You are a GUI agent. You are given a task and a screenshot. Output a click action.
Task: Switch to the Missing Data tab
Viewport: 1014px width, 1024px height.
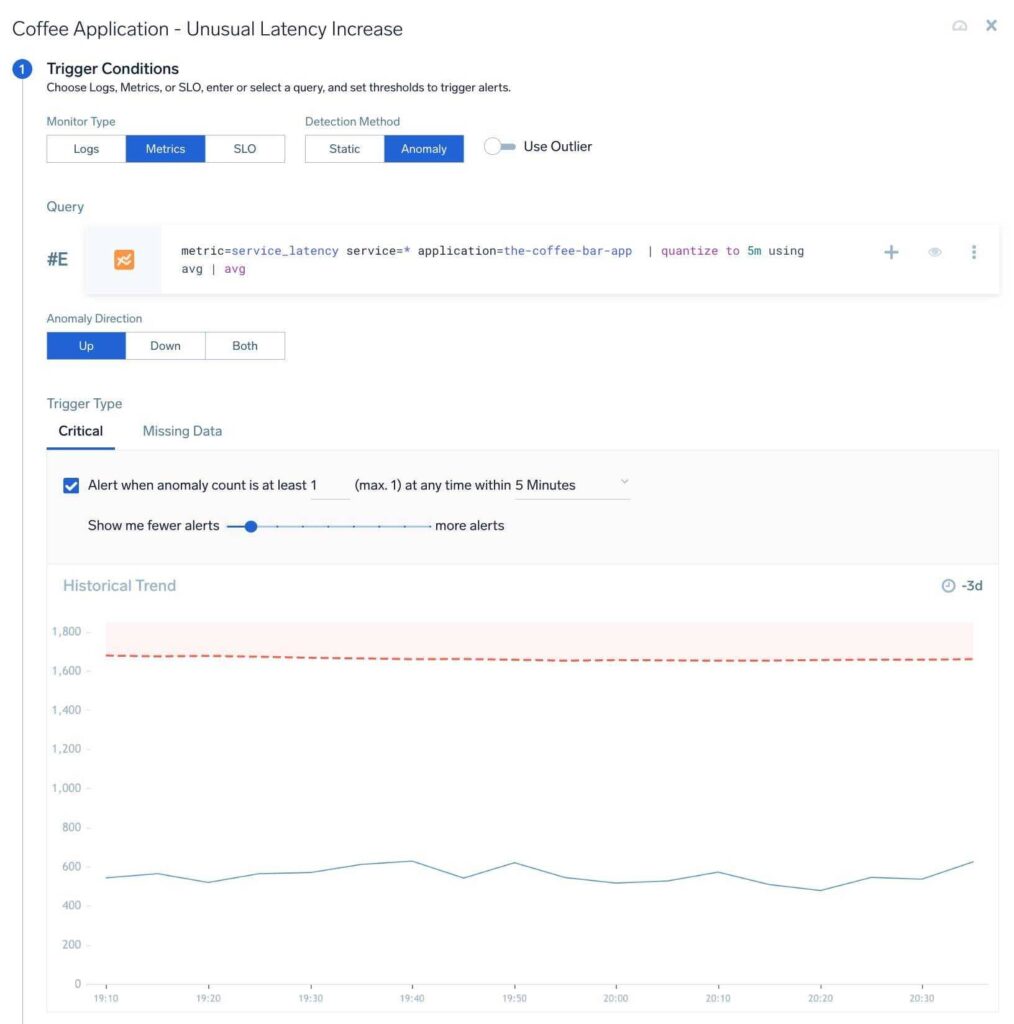click(181, 430)
